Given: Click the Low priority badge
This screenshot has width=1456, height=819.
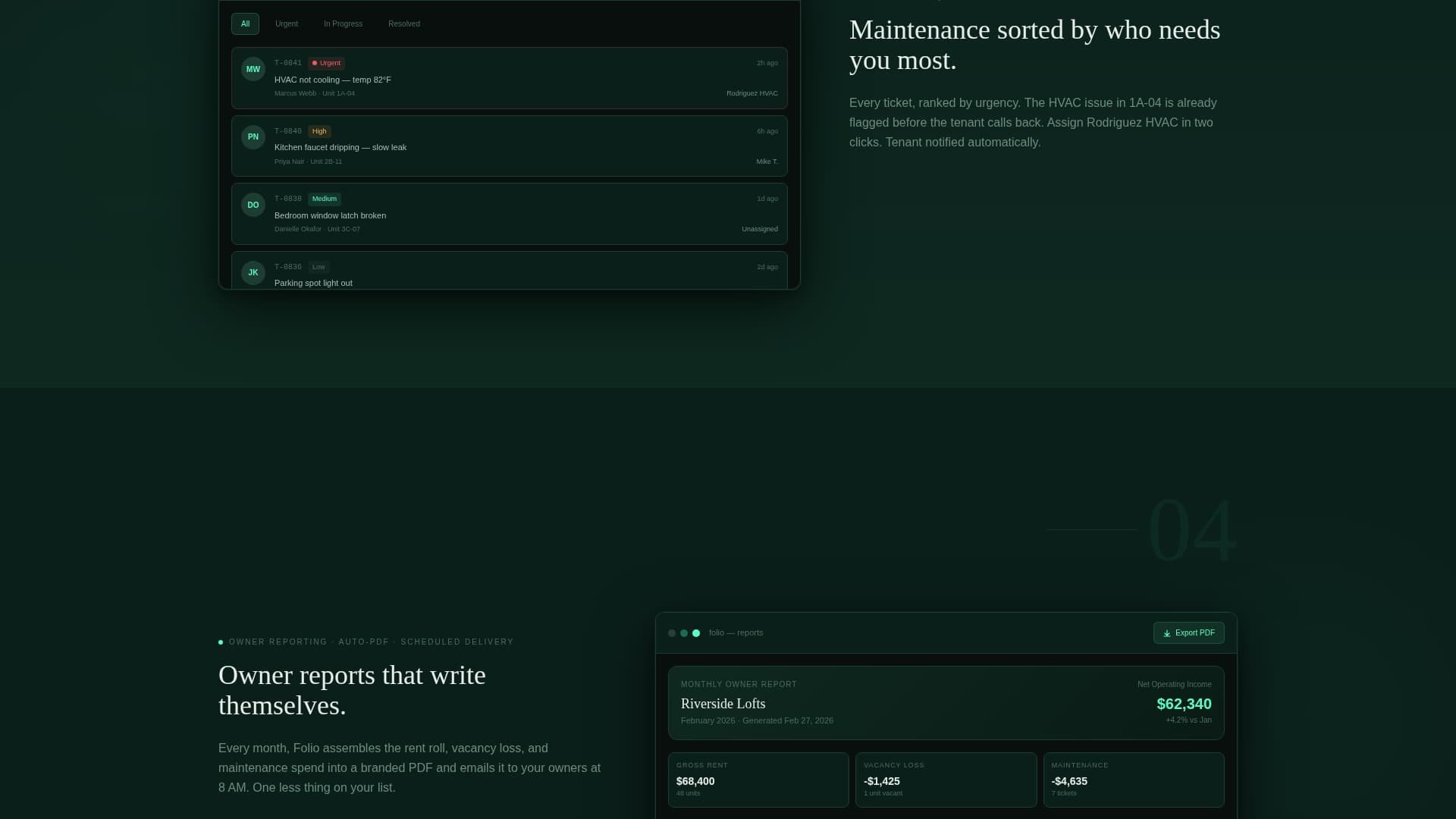Looking at the screenshot, I should pos(318,267).
